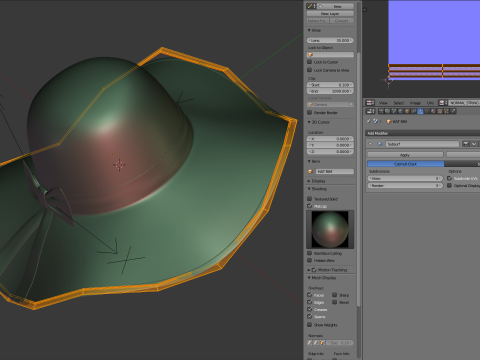
Task: Enable Show Weights checkbox
Action: tap(309, 325)
